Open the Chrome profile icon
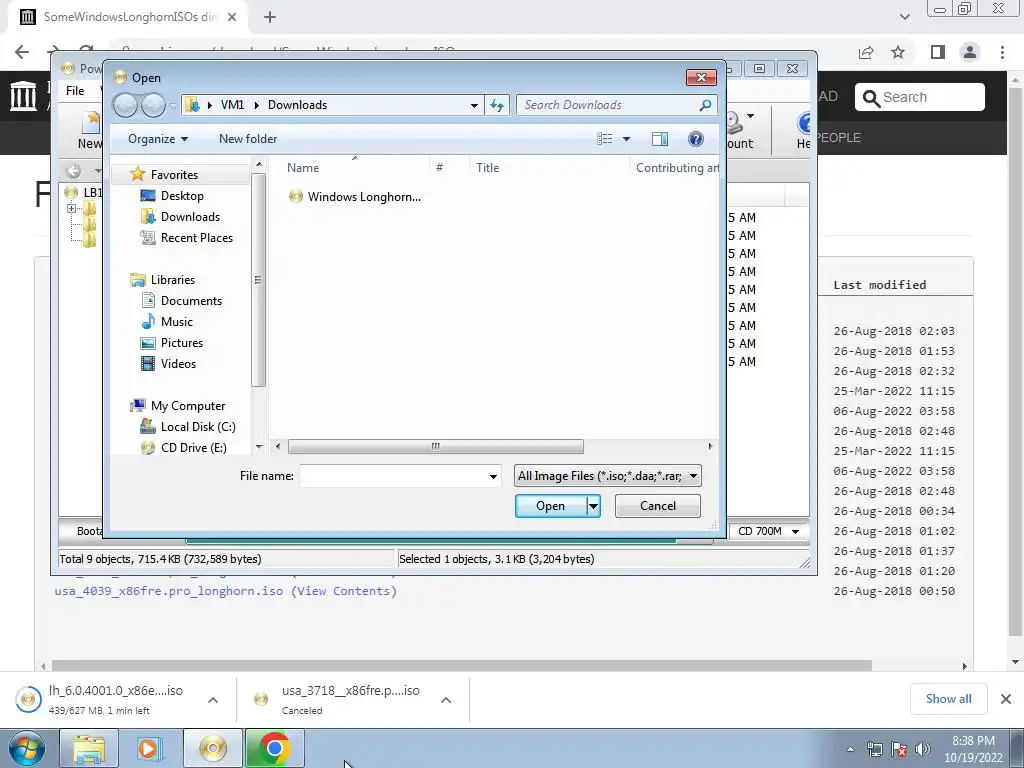This screenshot has height=768, width=1024. pyautogui.click(x=970, y=52)
